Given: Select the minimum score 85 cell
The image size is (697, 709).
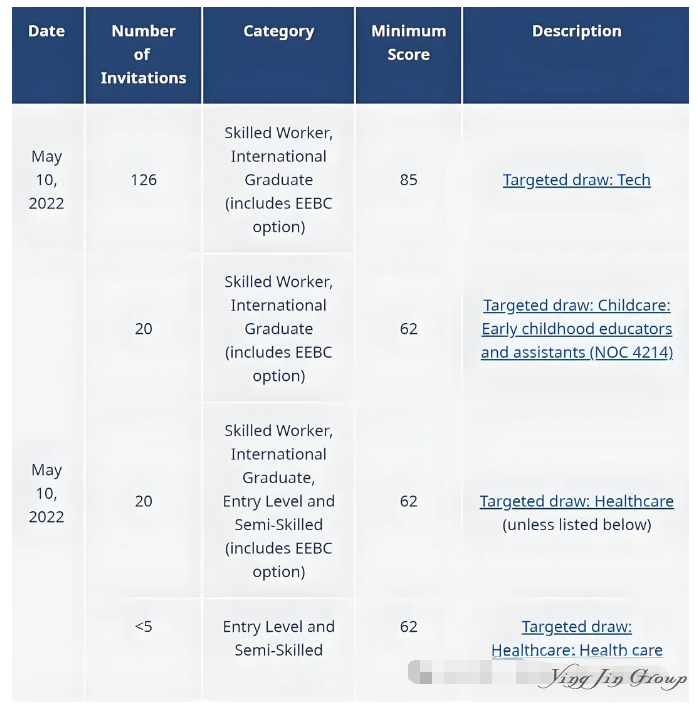Looking at the screenshot, I should [408, 180].
